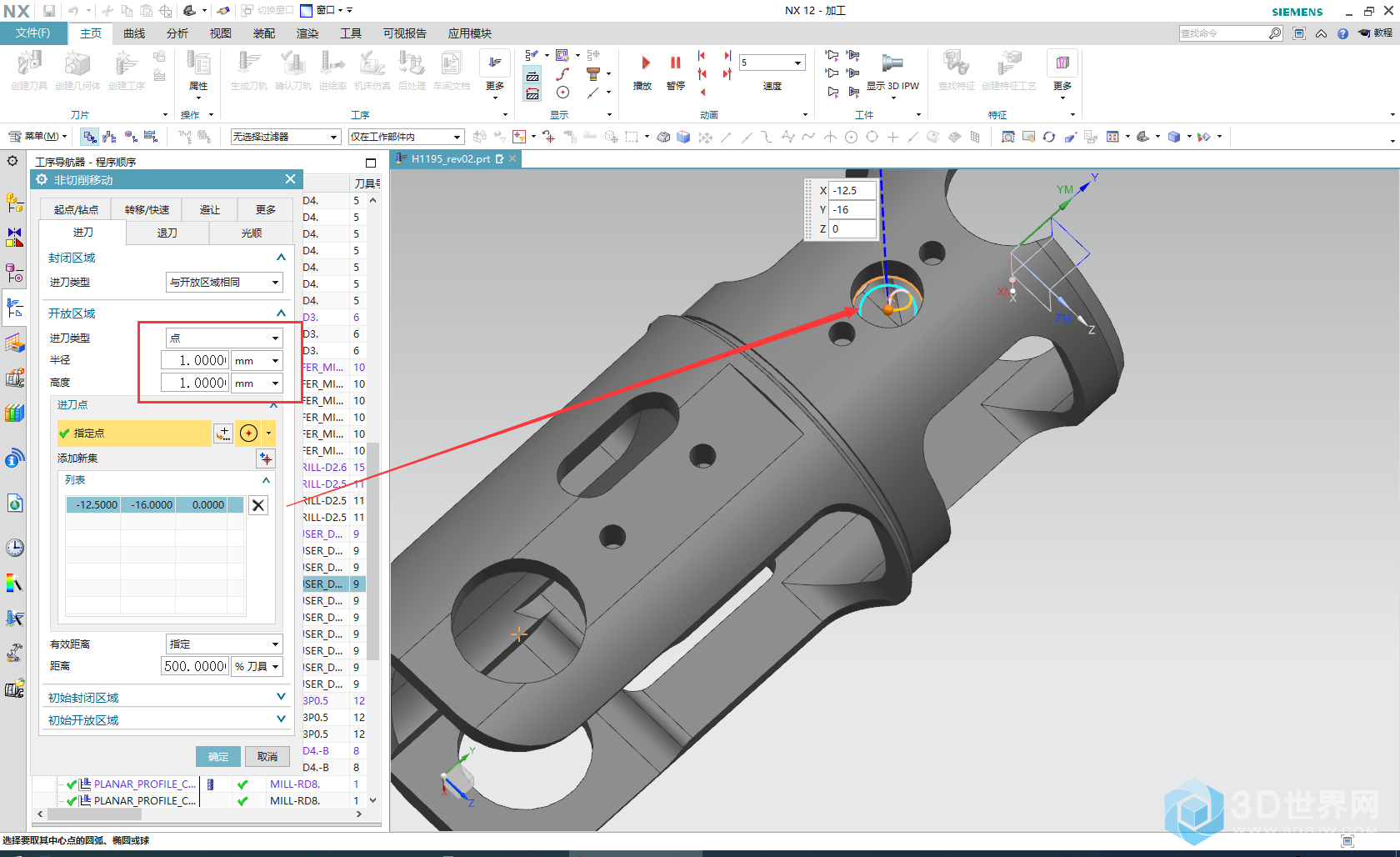Viewport: 1400px width, 857px height.
Task: Switch to the 光顺 tab
Action: pos(251,233)
